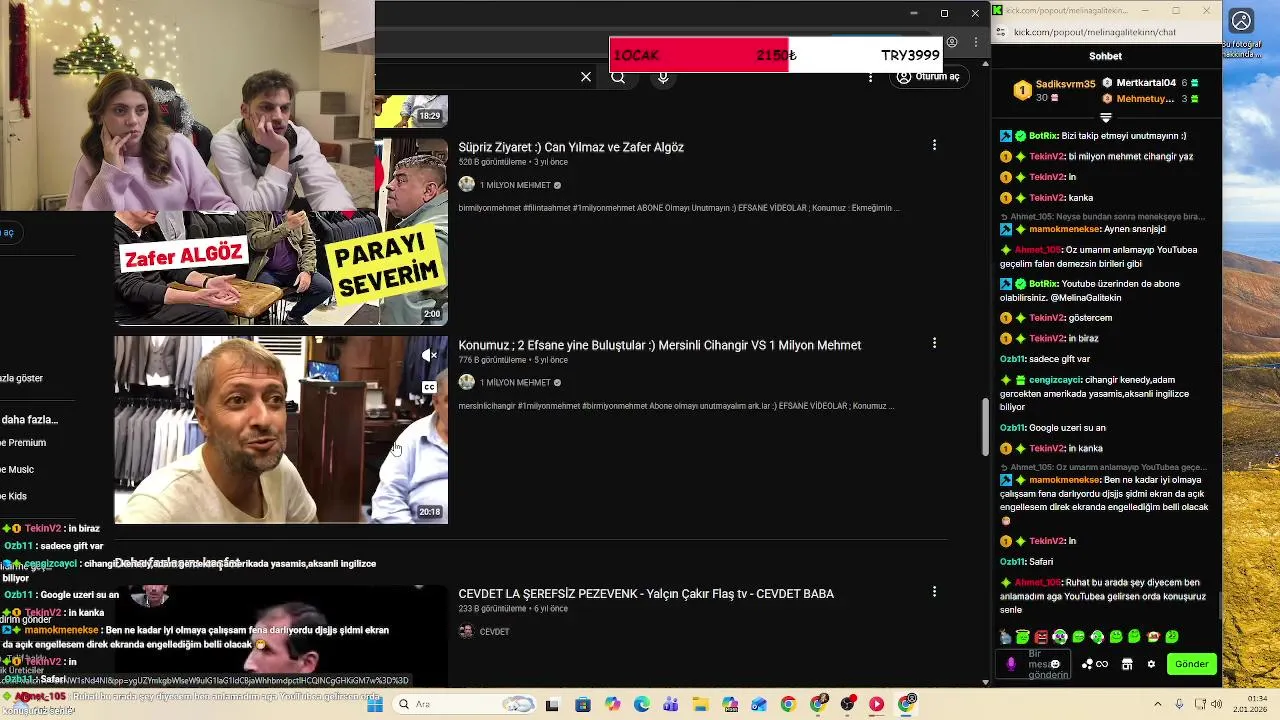This screenshot has width=1280, height=720.
Task: Open thumbnail of the 20:18 Mersinli Cihangir video
Action: [x=281, y=430]
